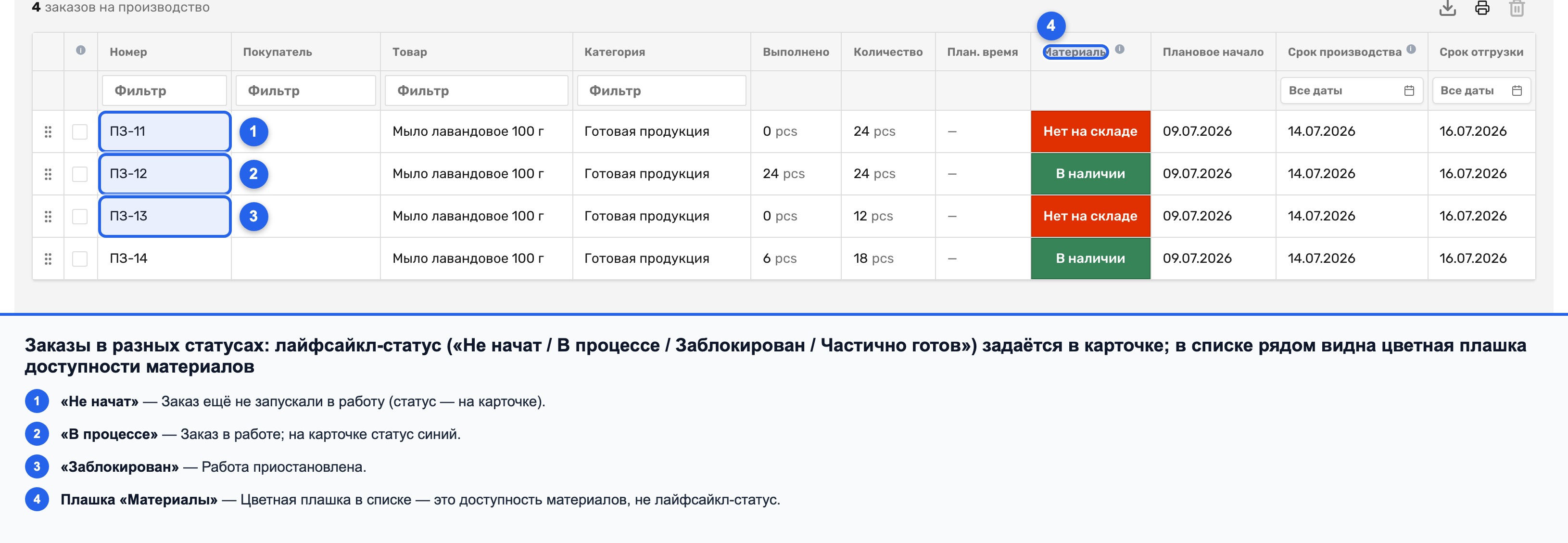Focus the Номер filter field
The height and width of the screenshot is (543, 1568).
click(x=164, y=91)
